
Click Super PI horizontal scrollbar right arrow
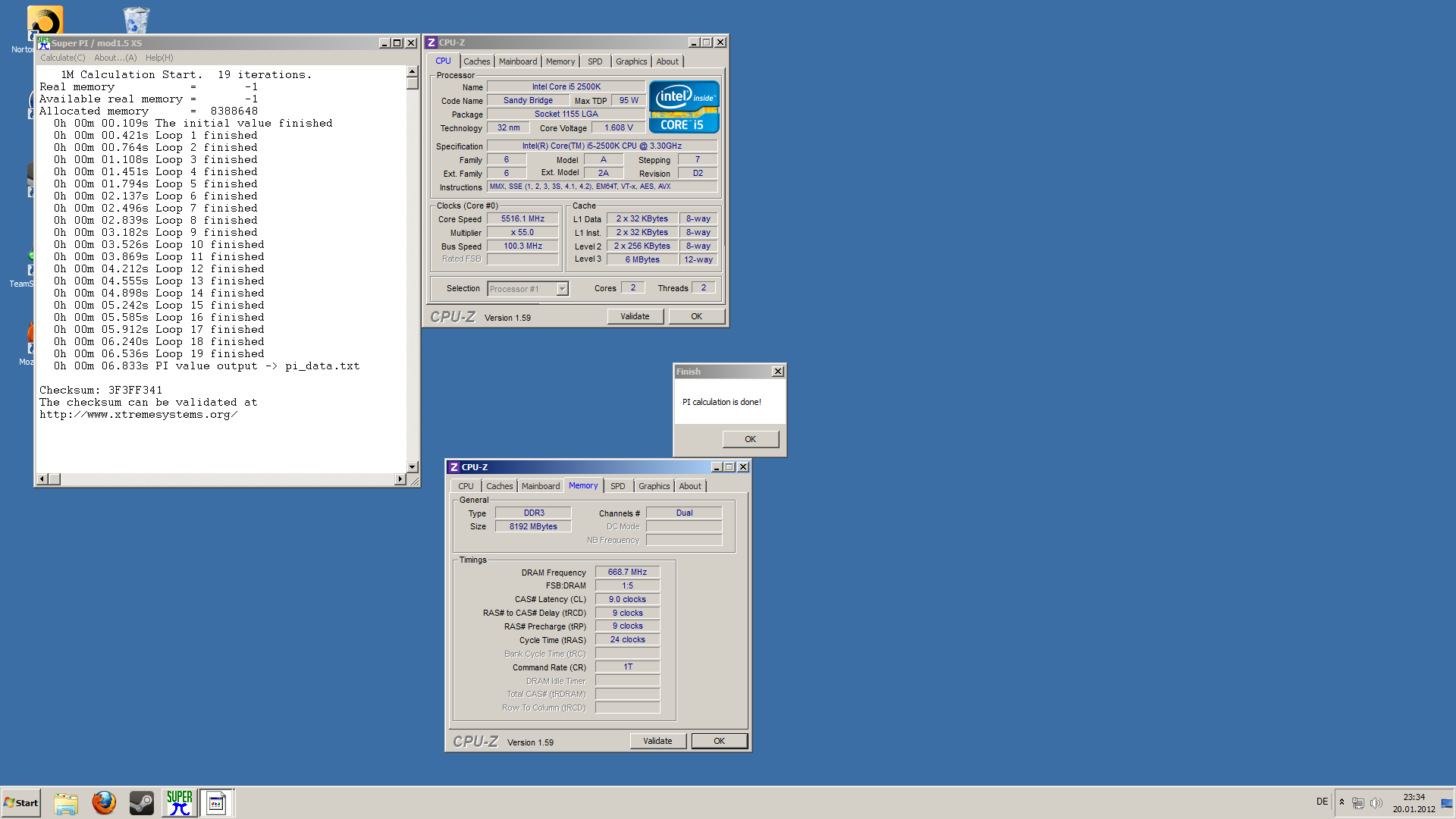tap(400, 479)
